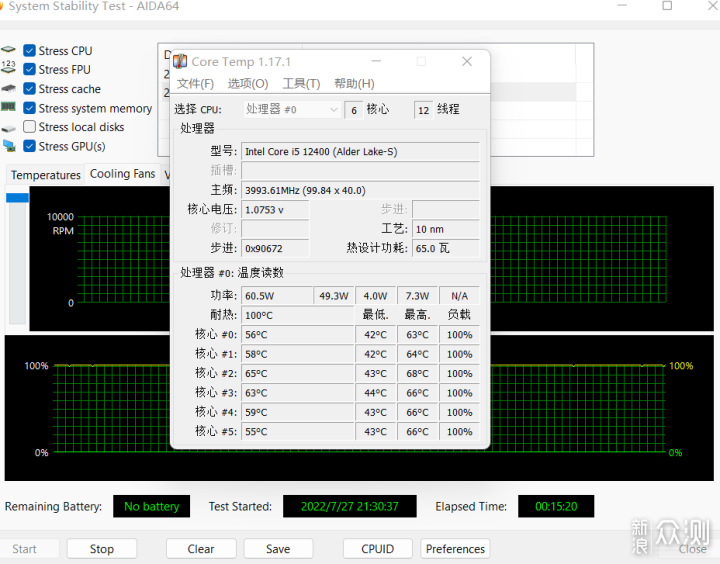Click the 核心 #0 temperature 56°C
The width and height of the screenshot is (720, 564).
point(298,335)
